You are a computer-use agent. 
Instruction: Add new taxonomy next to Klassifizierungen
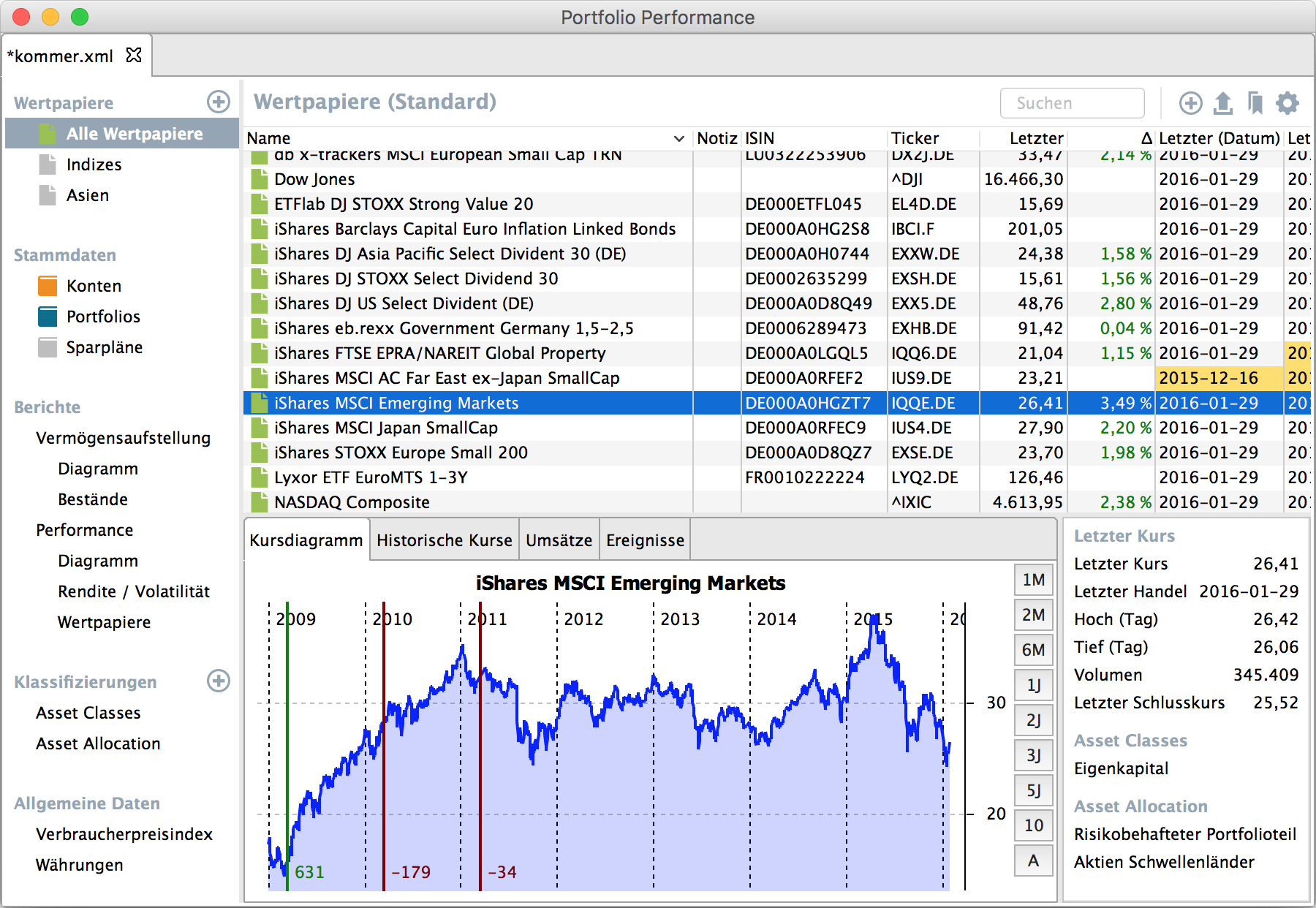218,681
